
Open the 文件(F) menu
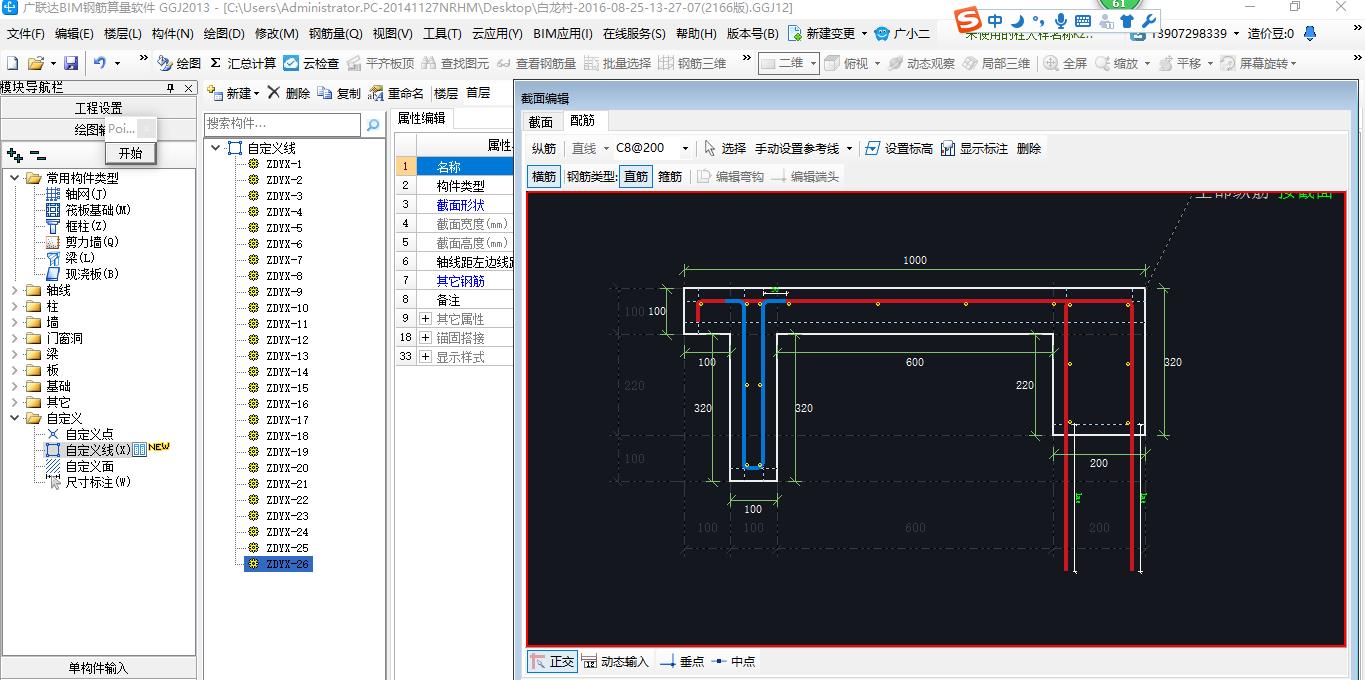[x=25, y=33]
